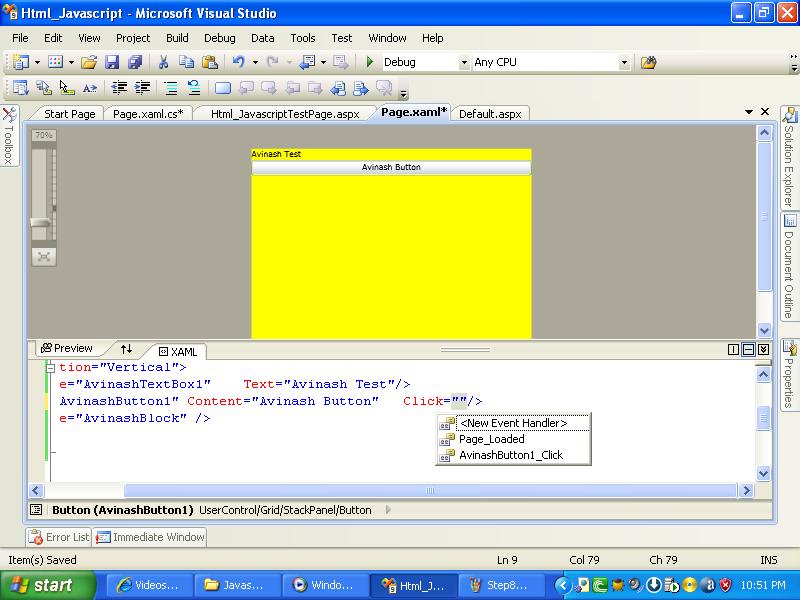Click the Paste clipboard icon

click(210, 62)
